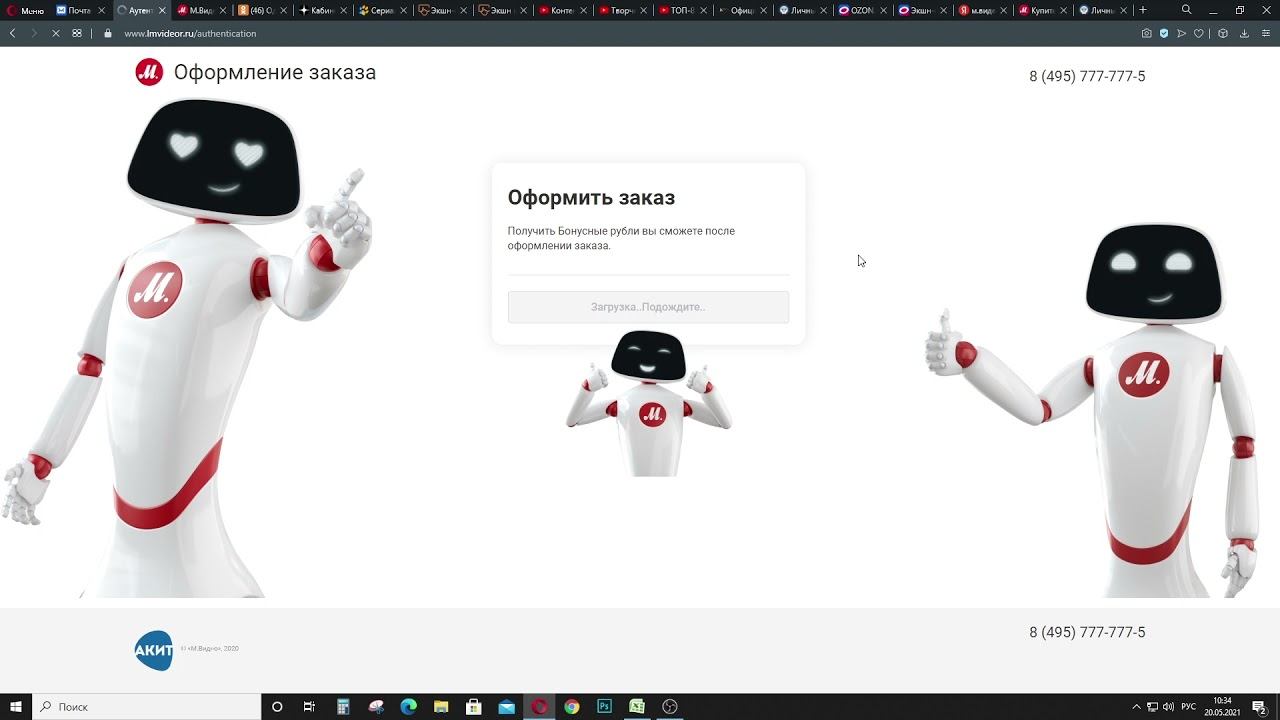The image size is (1280, 720).
Task: Click the footer phone number 8 (495) 777-777-5
Action: pyautogui.click(x=1087, y=632)
